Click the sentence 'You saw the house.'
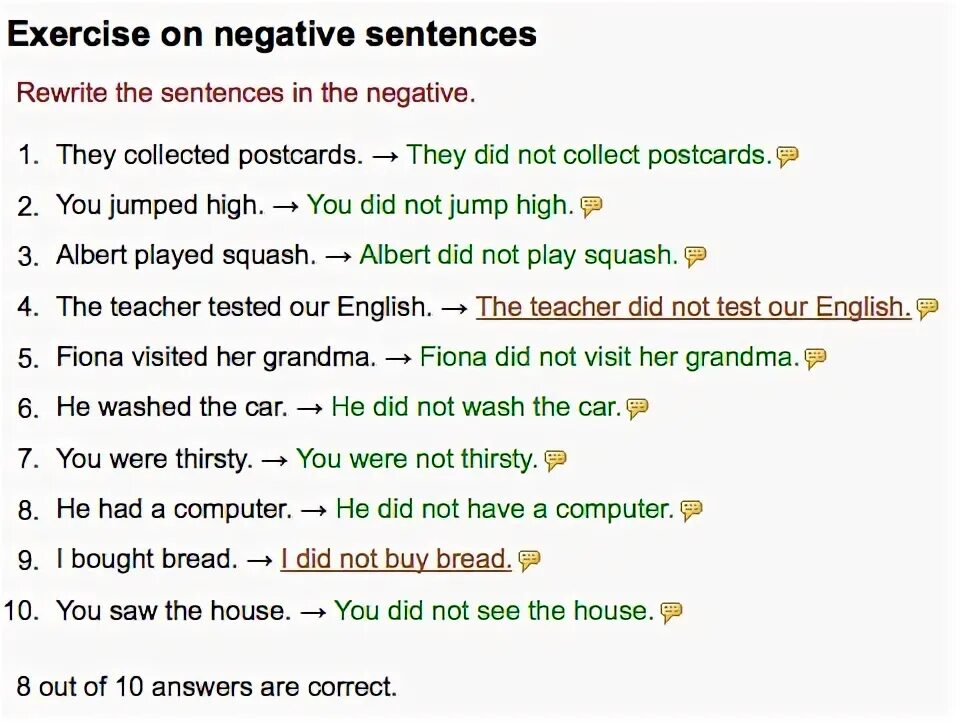Viewport: 962px width, 722px height. tap(173, 610)
